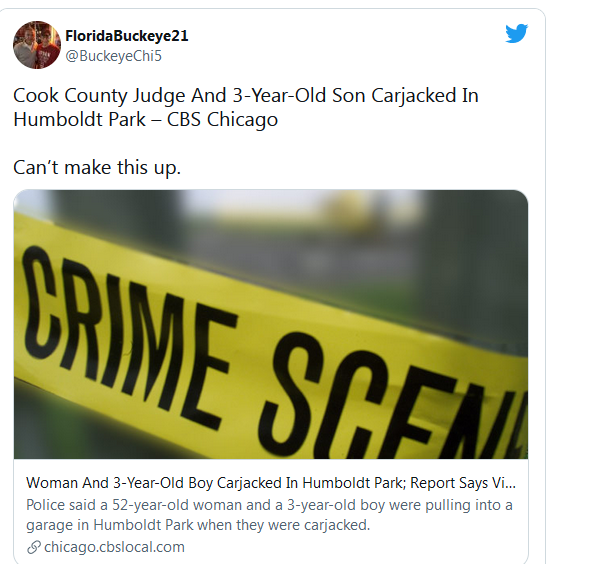Click the blue Twitter bird logo
The height and width of the screenshot is (564, 594).
pos(517,33)
